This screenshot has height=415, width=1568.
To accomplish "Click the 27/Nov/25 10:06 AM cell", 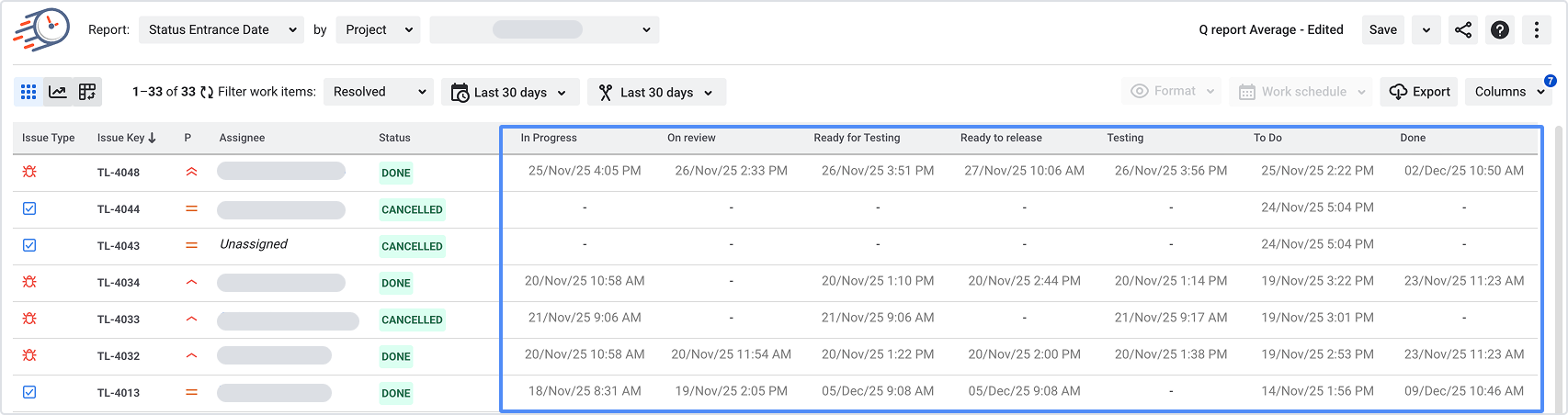I will click(1024, 171).
